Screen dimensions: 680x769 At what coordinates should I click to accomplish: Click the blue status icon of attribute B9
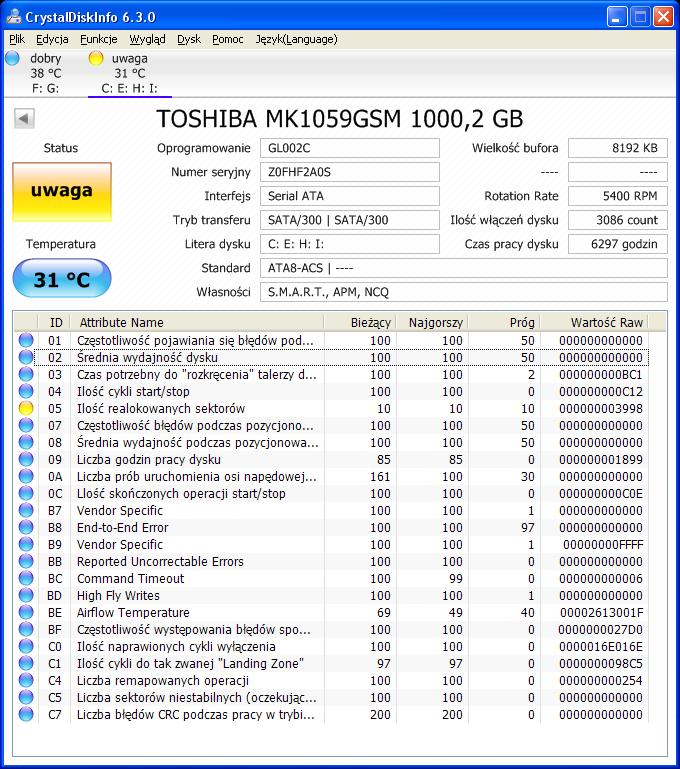[25, 544]
